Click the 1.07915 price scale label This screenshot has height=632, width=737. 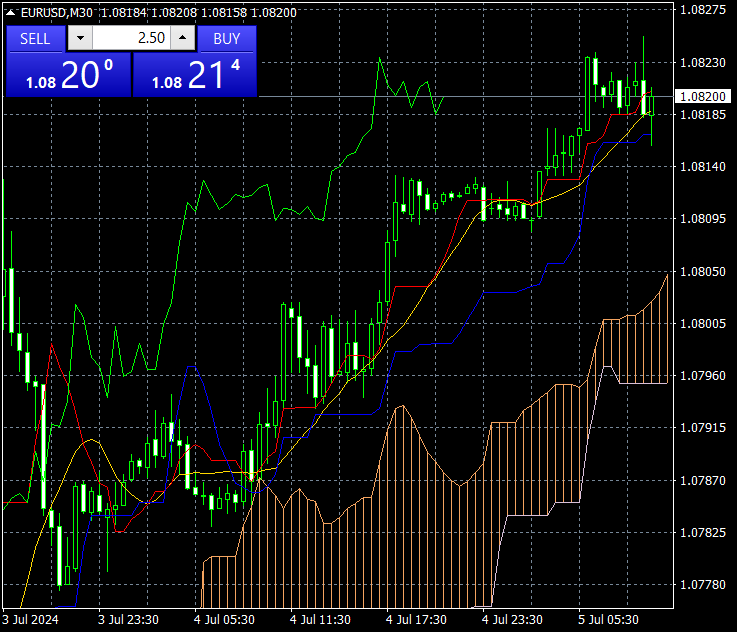tap(703, 428)
